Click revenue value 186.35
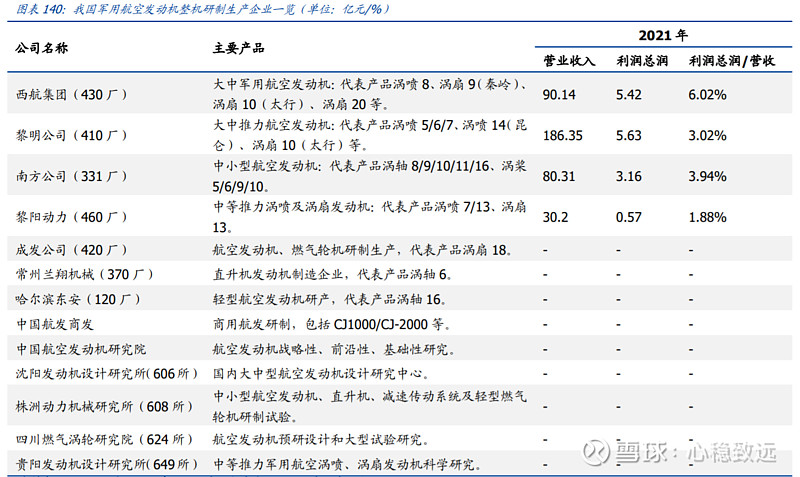 pos(563,136)
